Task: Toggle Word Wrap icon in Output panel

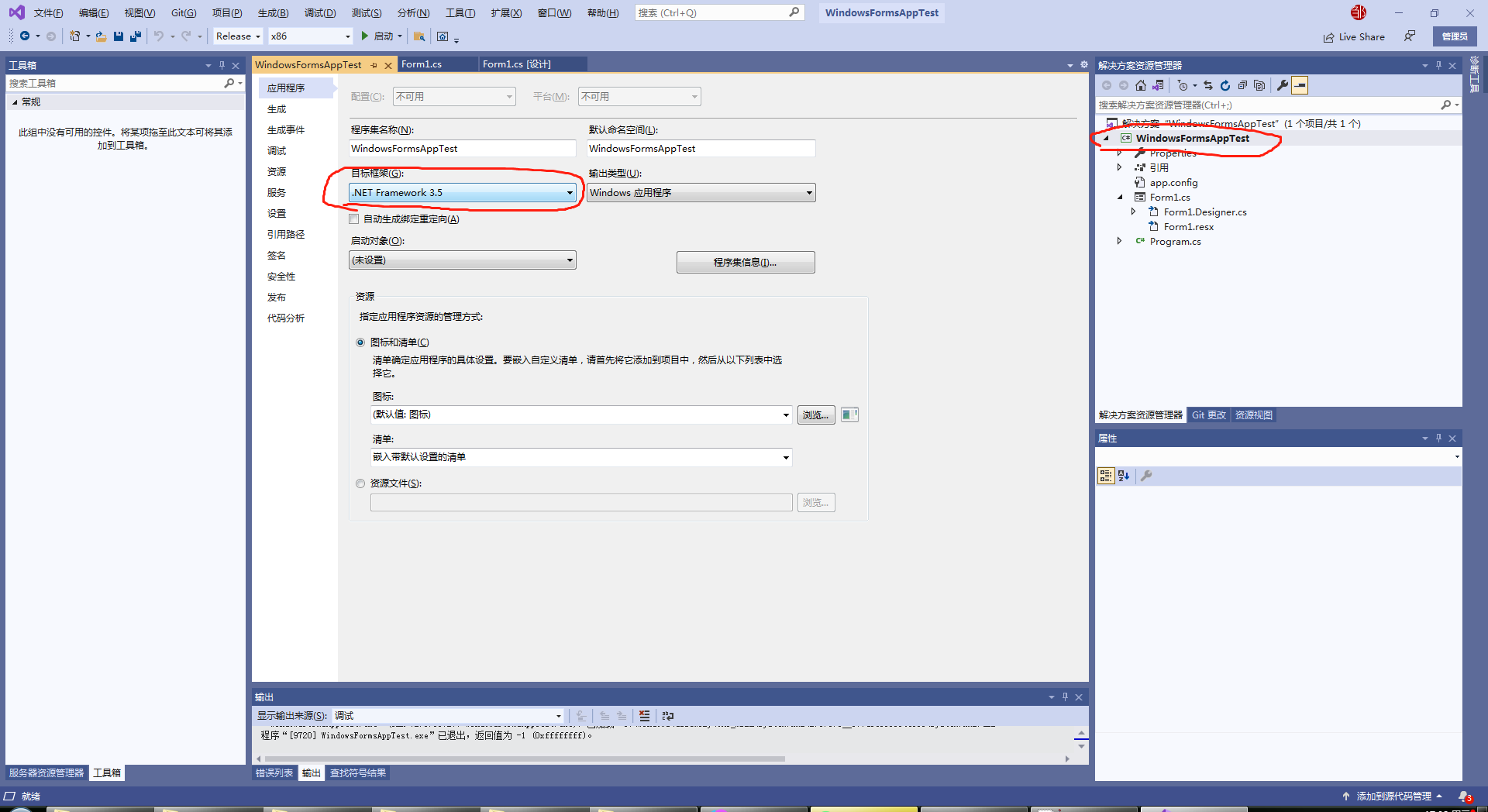Action: tap(668, 716)
